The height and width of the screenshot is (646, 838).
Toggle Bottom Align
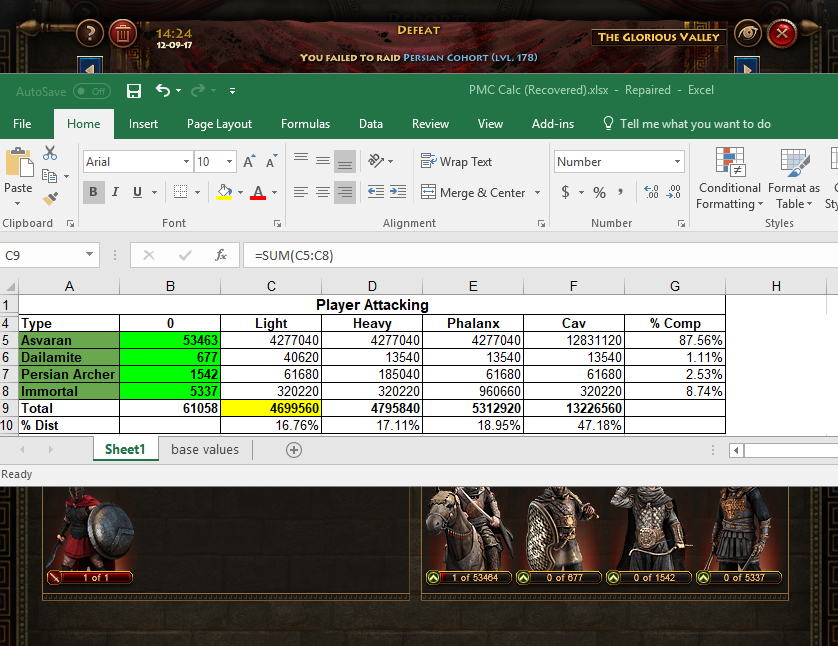345,161
